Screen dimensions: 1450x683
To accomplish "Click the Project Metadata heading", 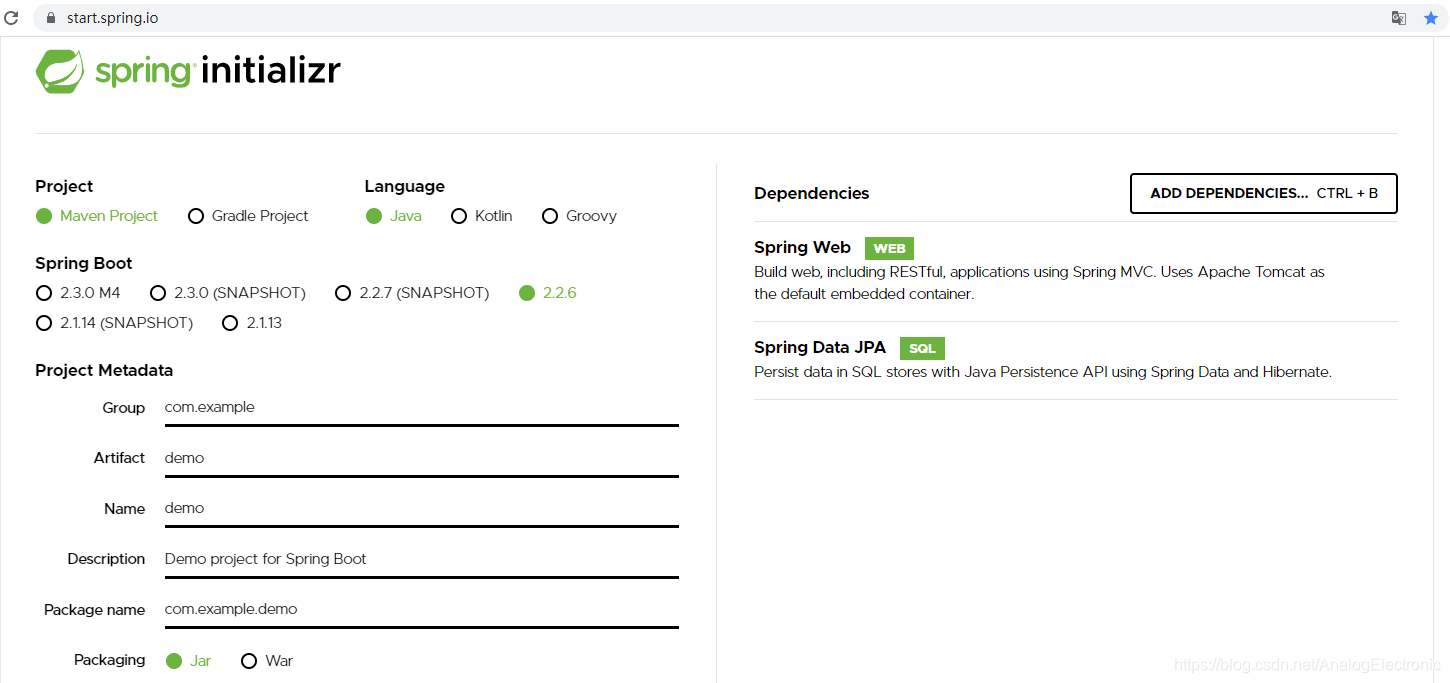I will [104, 371].
